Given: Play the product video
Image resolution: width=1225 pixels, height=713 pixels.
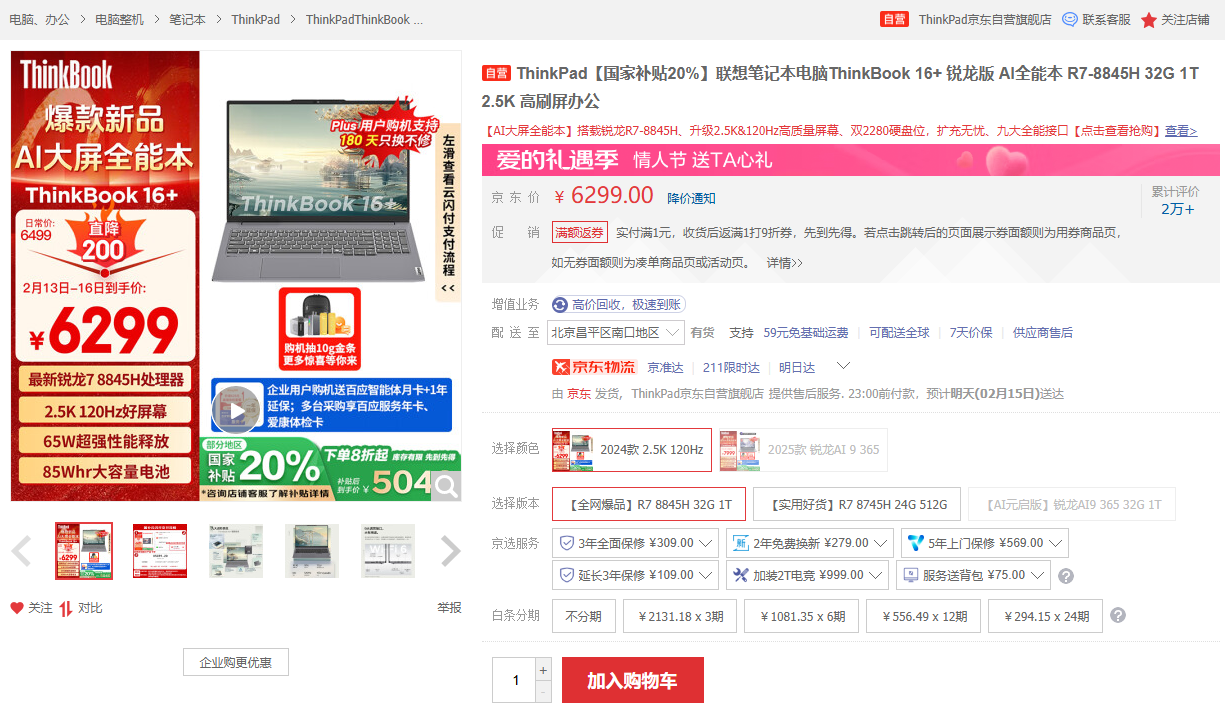Looking at the screenshot, I should [x=237, y=411].
